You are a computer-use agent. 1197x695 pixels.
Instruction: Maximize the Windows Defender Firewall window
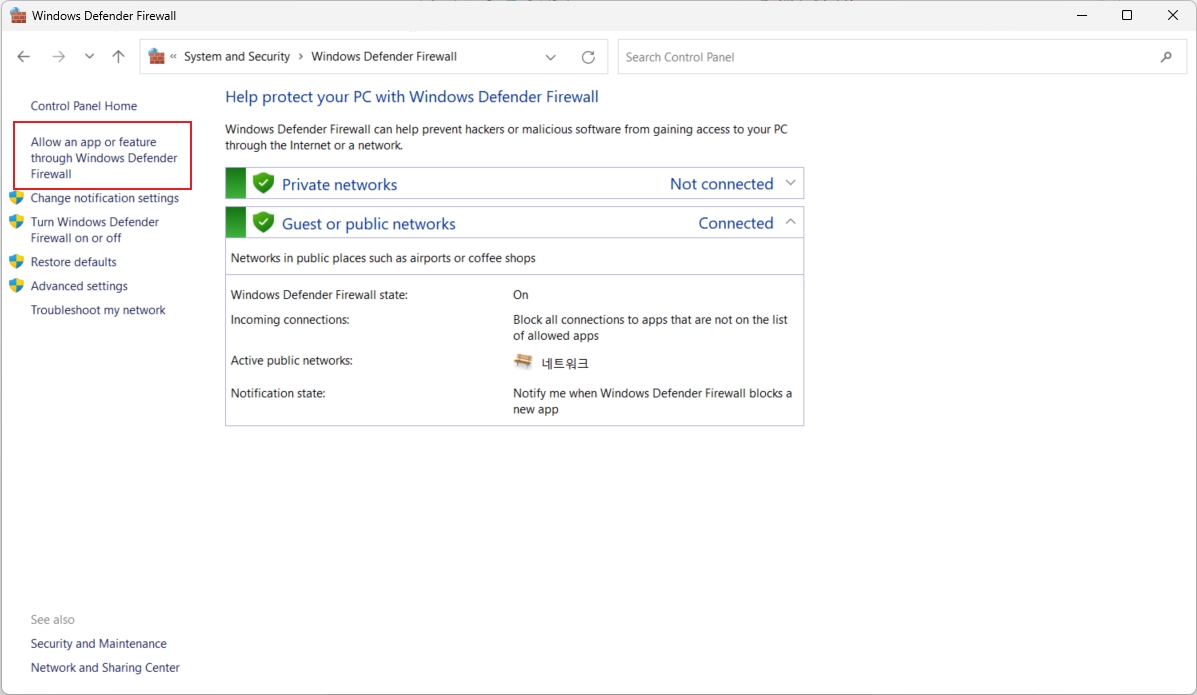(x=1127, y=15)
